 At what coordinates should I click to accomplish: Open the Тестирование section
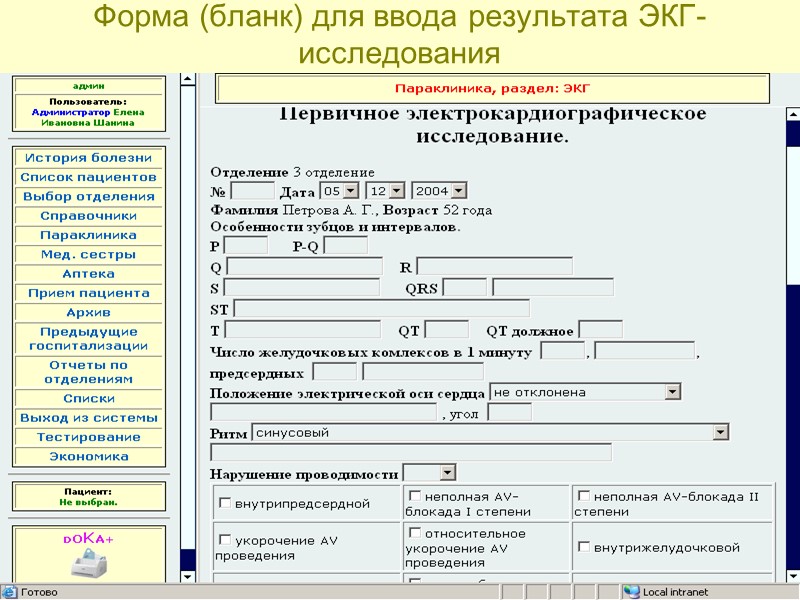pos(89,437)
